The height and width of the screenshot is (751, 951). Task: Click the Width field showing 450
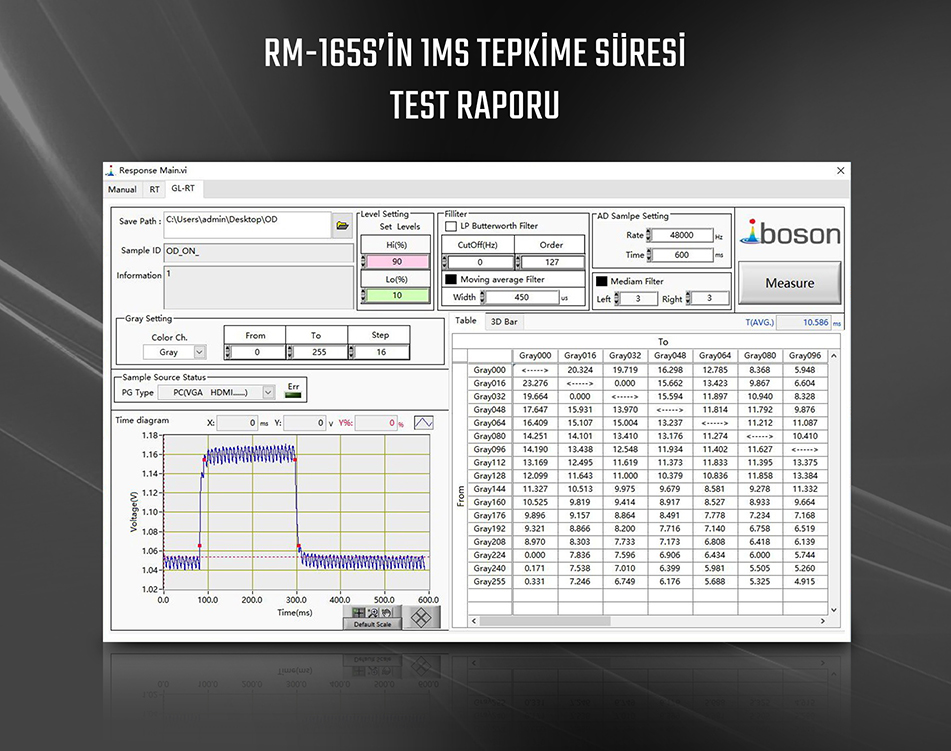pos(522,297)
